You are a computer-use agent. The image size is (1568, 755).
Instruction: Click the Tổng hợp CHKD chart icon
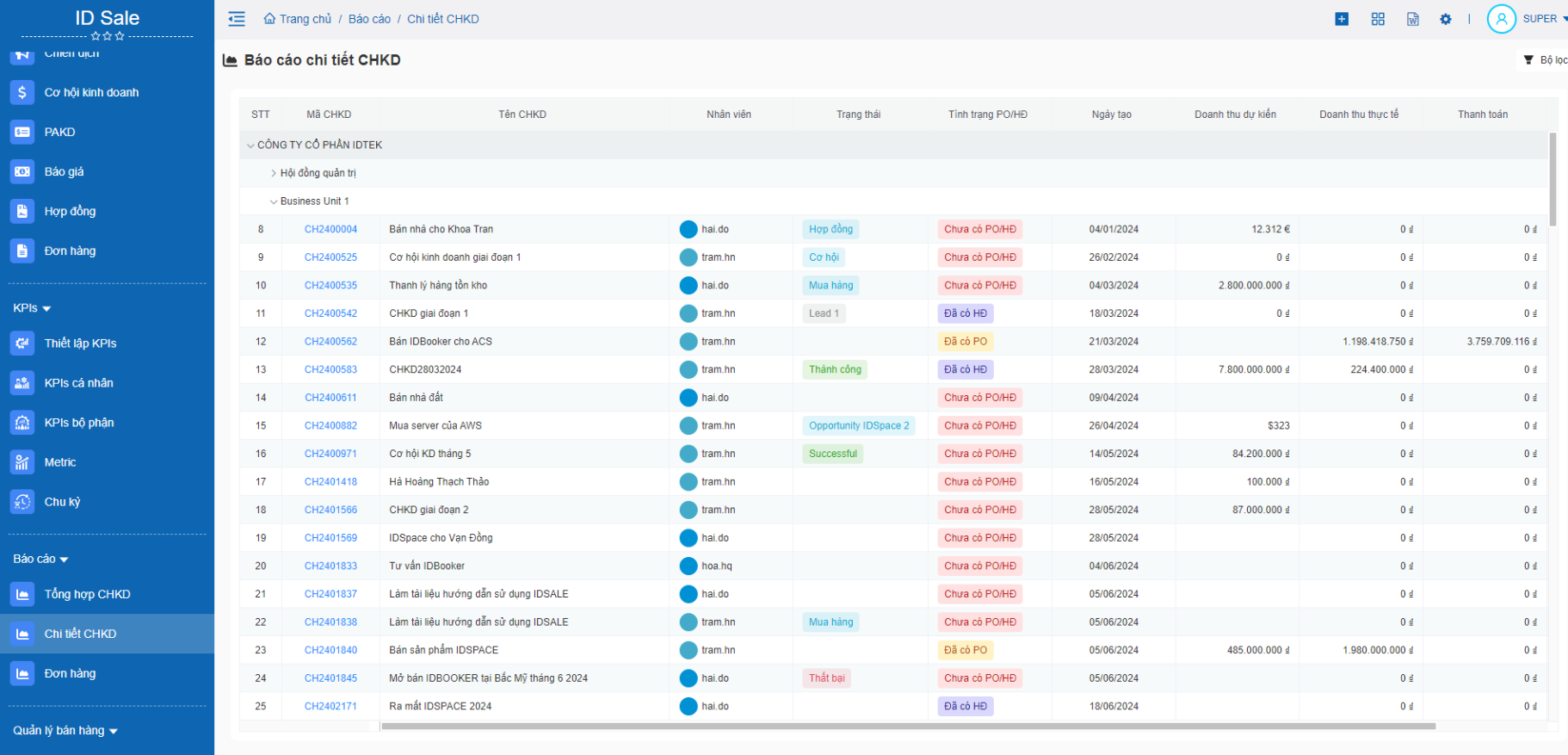22,594
